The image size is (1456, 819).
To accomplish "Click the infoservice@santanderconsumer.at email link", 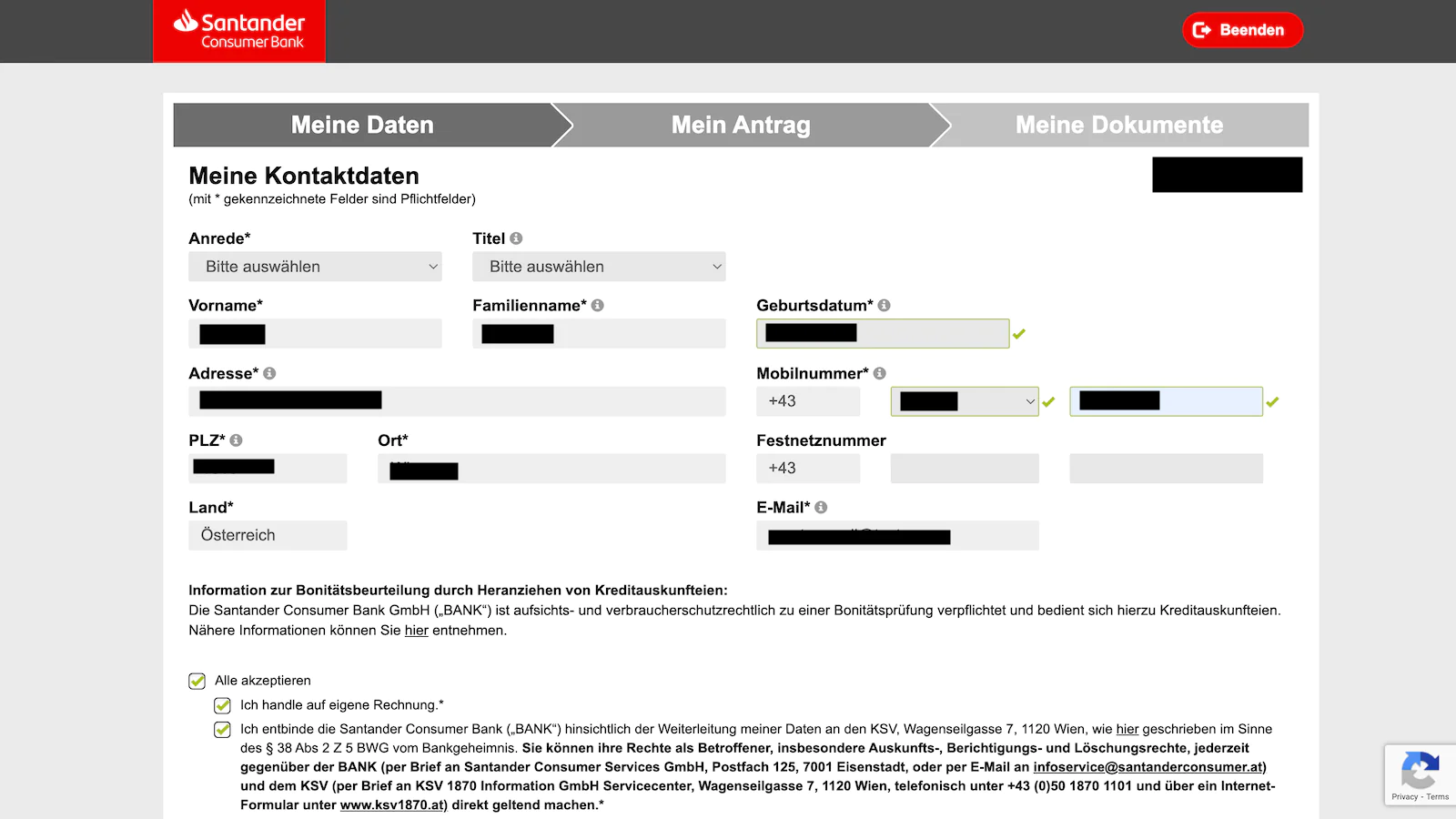I will [1148, 767].
